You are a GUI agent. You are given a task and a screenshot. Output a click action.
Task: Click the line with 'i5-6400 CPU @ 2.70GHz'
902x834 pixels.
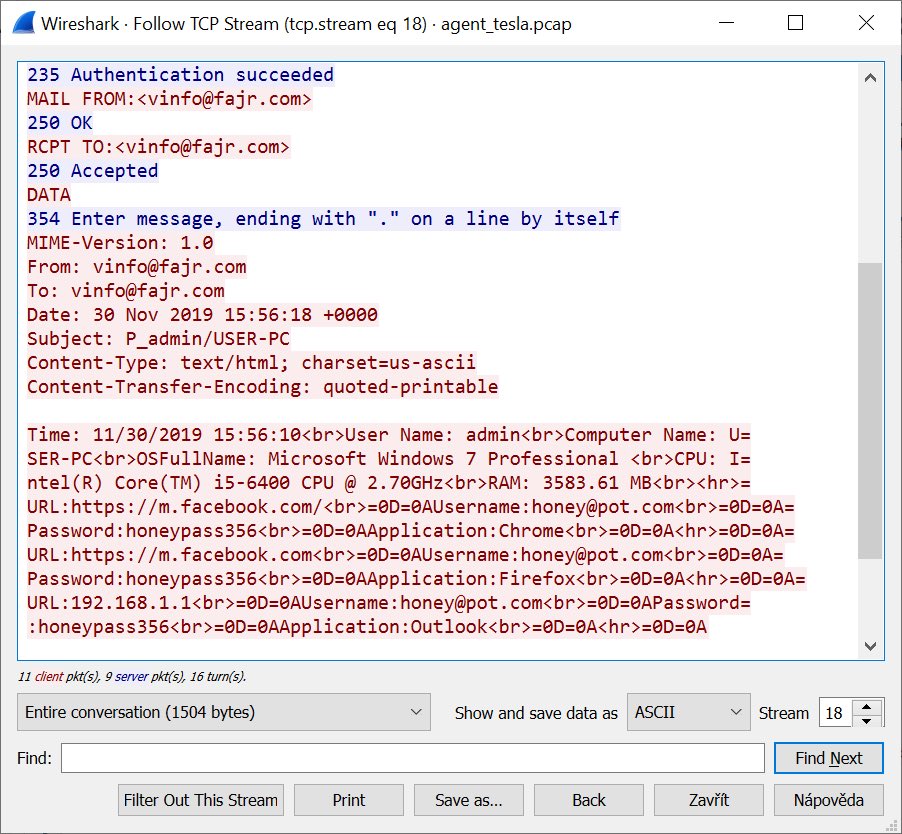389,483
